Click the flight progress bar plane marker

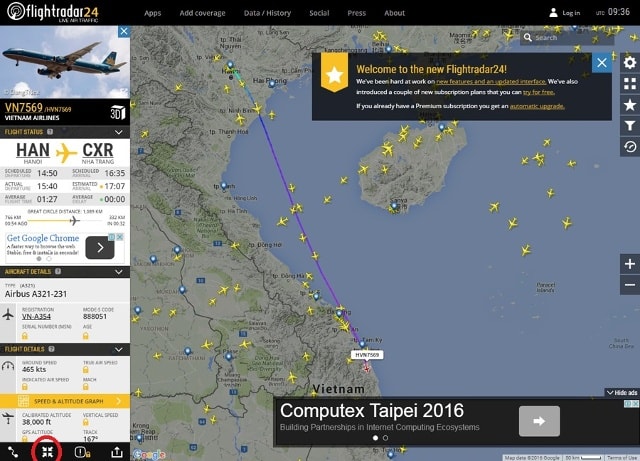74,221
